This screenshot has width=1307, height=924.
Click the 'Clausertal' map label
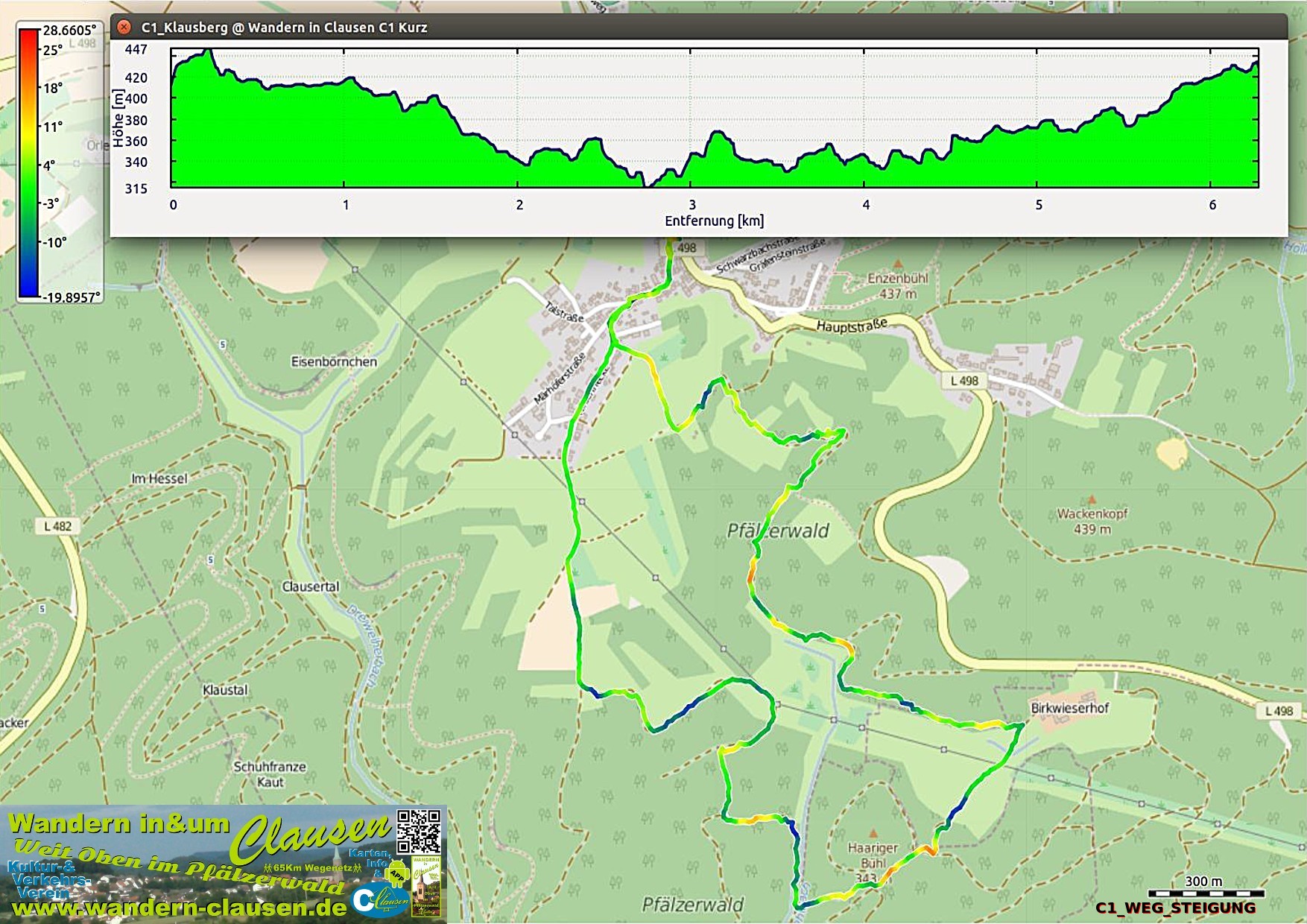pyautogui.click(x=310, y=586)
